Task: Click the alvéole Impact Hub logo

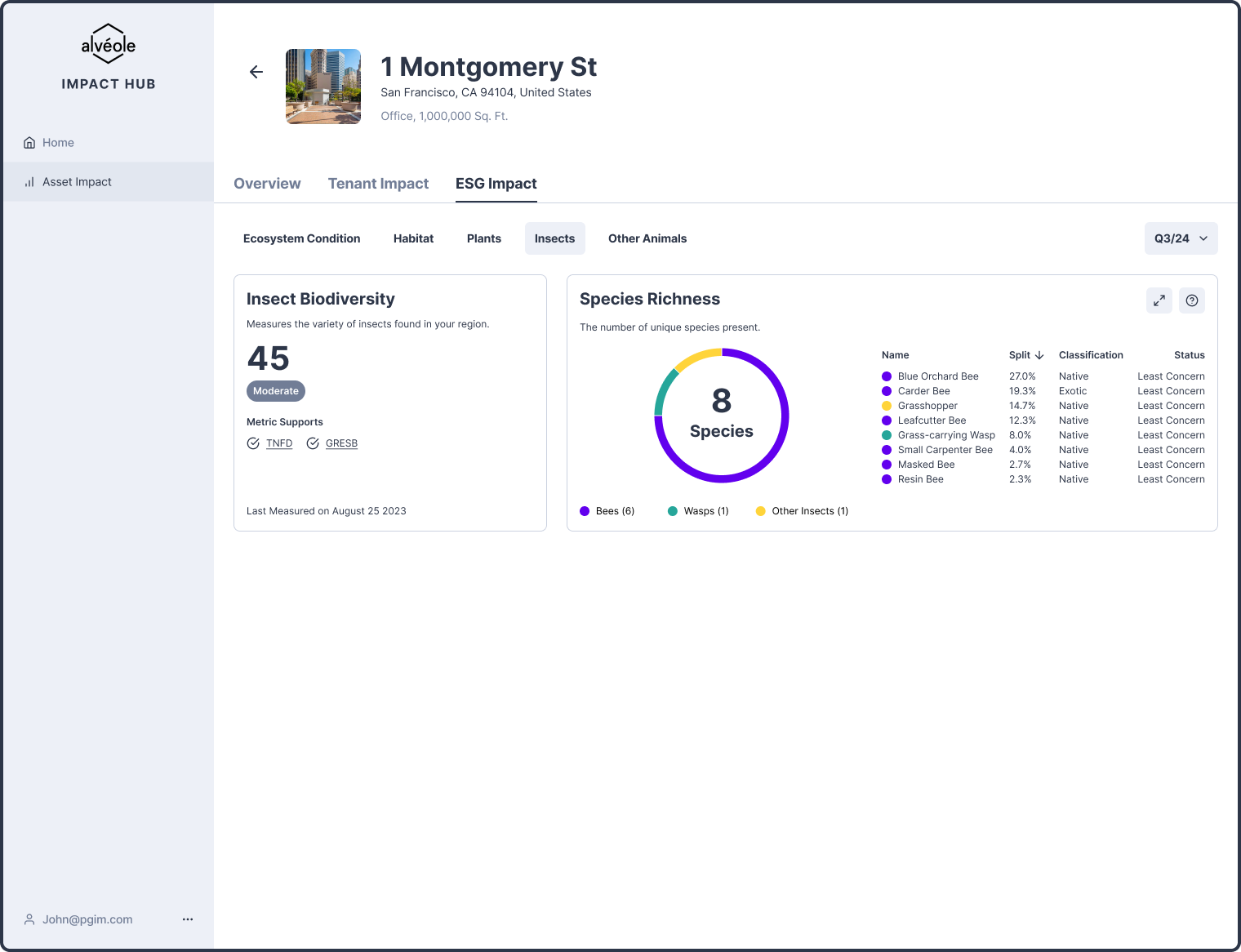Action: [x=109, y=57]
